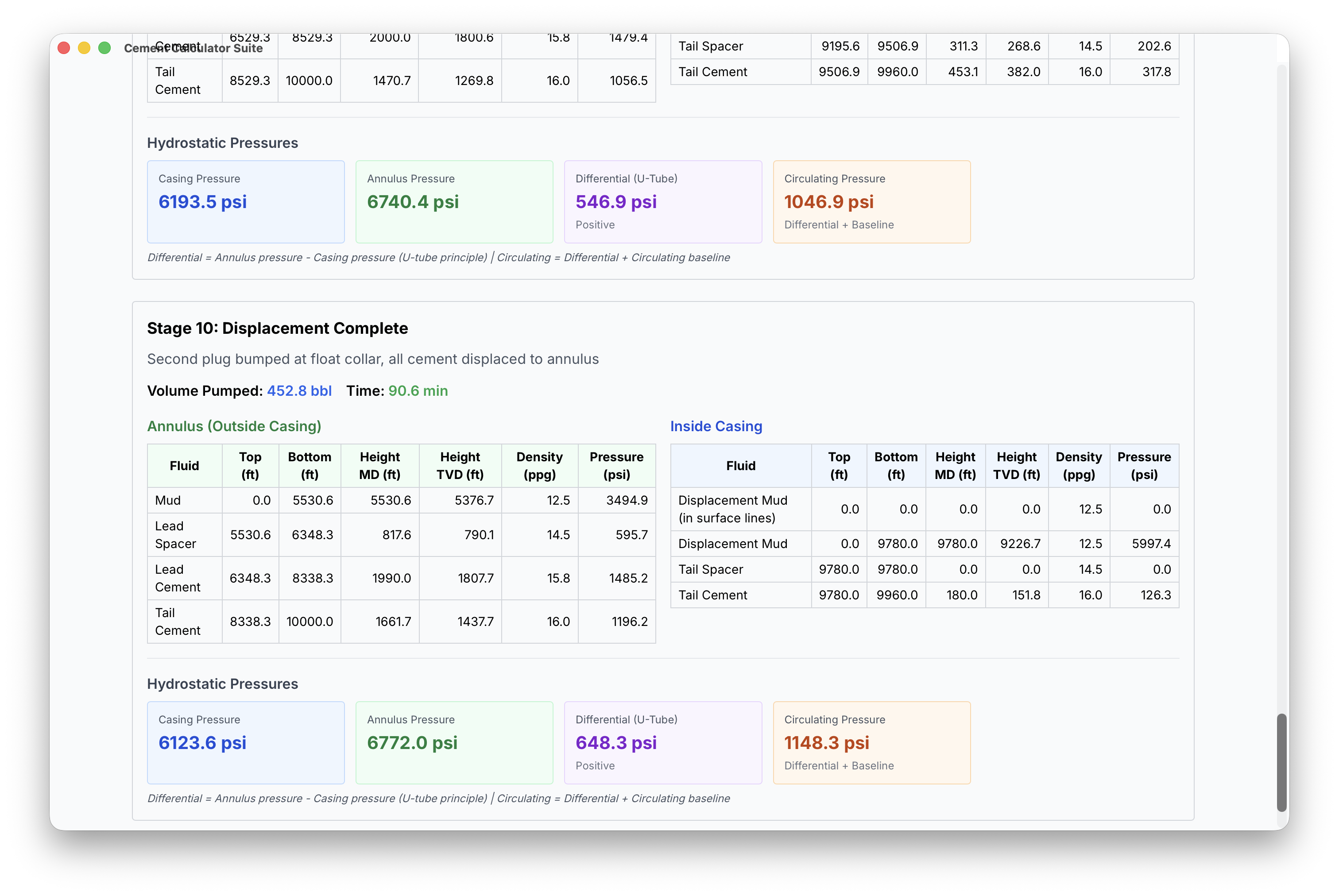Click the Stage 10: Displacement Complete heading

(277, 328)
